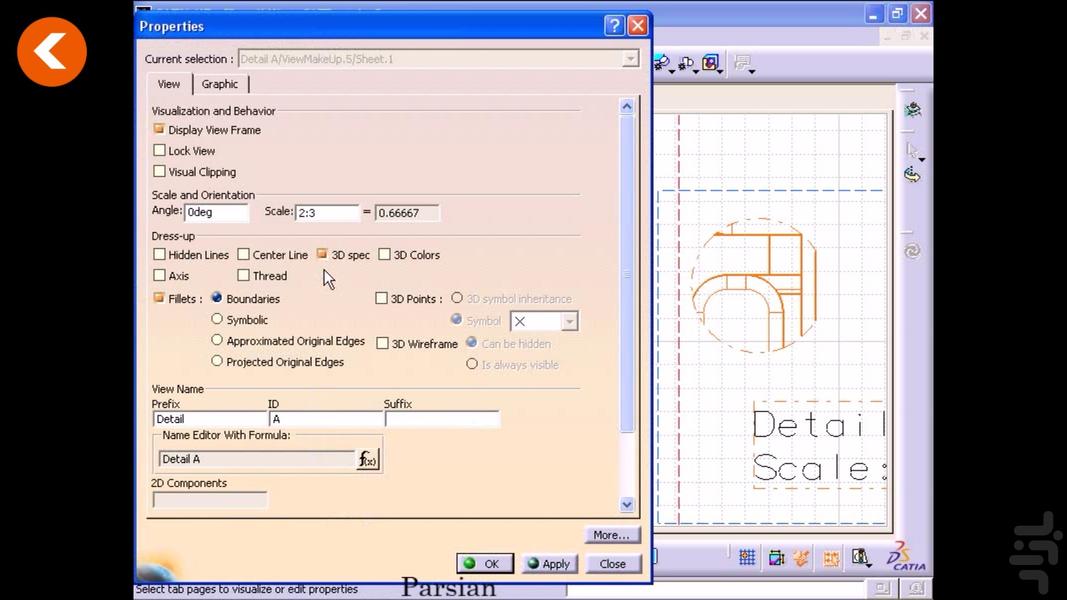Click the Analysis Display Mode icon
This screenshot has width=1067, height=600.
pyautogui.click(x=861, y=557)
